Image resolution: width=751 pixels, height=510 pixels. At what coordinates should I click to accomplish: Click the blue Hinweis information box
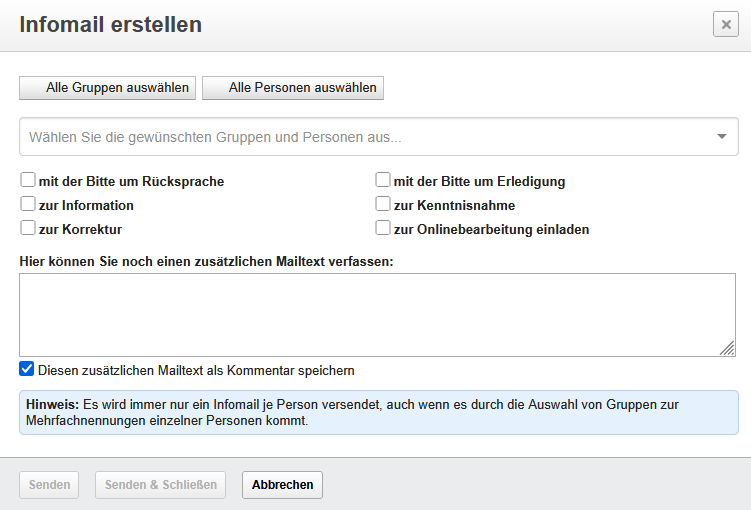(x=378, y=412)
